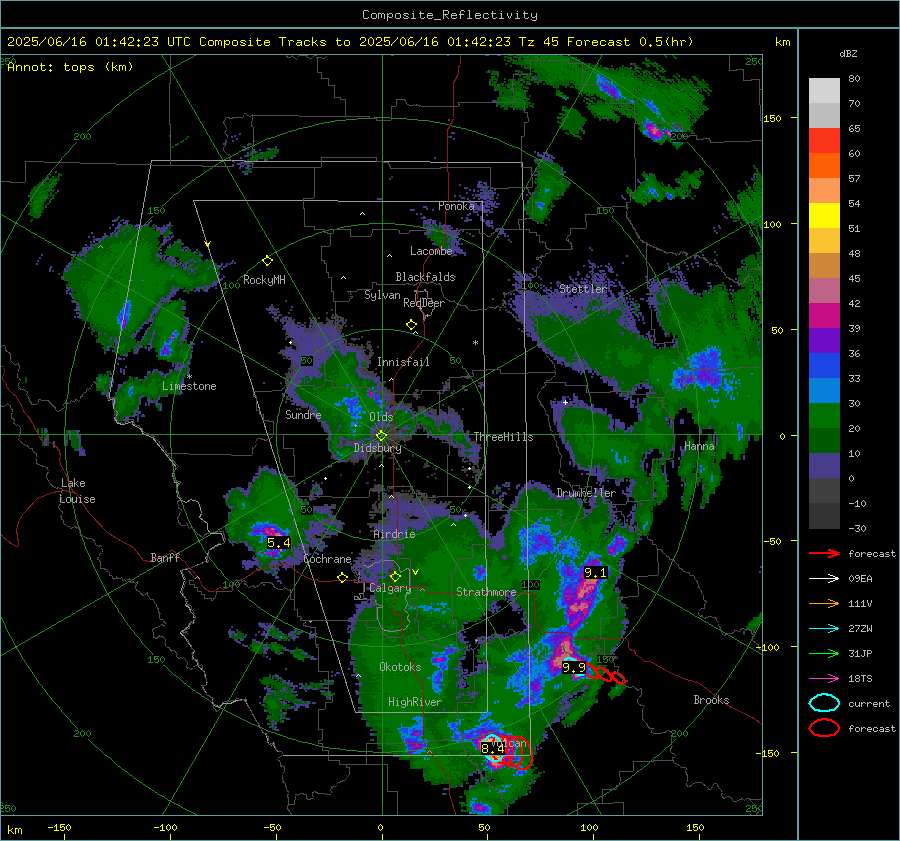Click the Cochrane city label

(327, 559)
